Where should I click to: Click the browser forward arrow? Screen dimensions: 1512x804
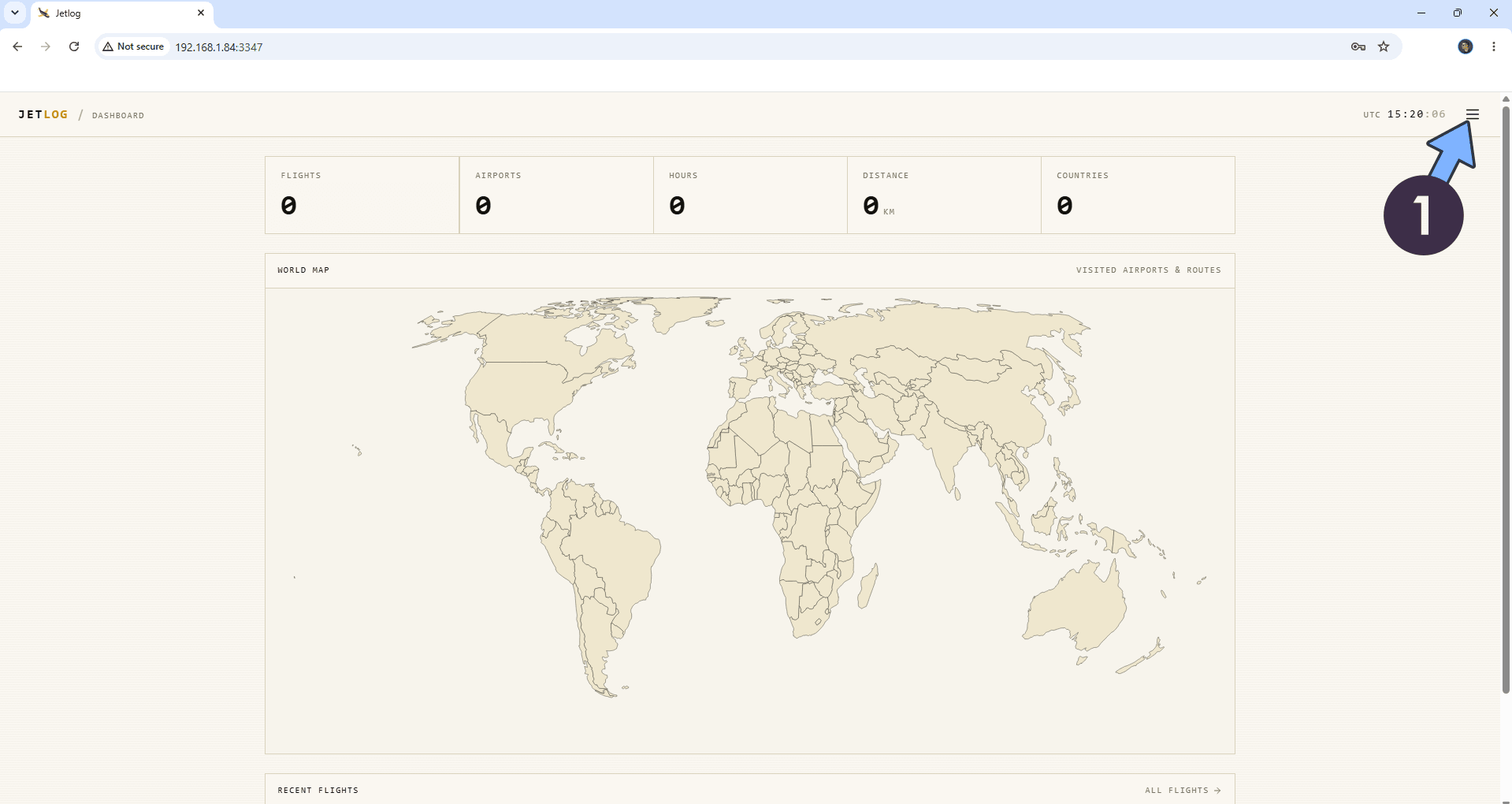click(x=46, y=47)
